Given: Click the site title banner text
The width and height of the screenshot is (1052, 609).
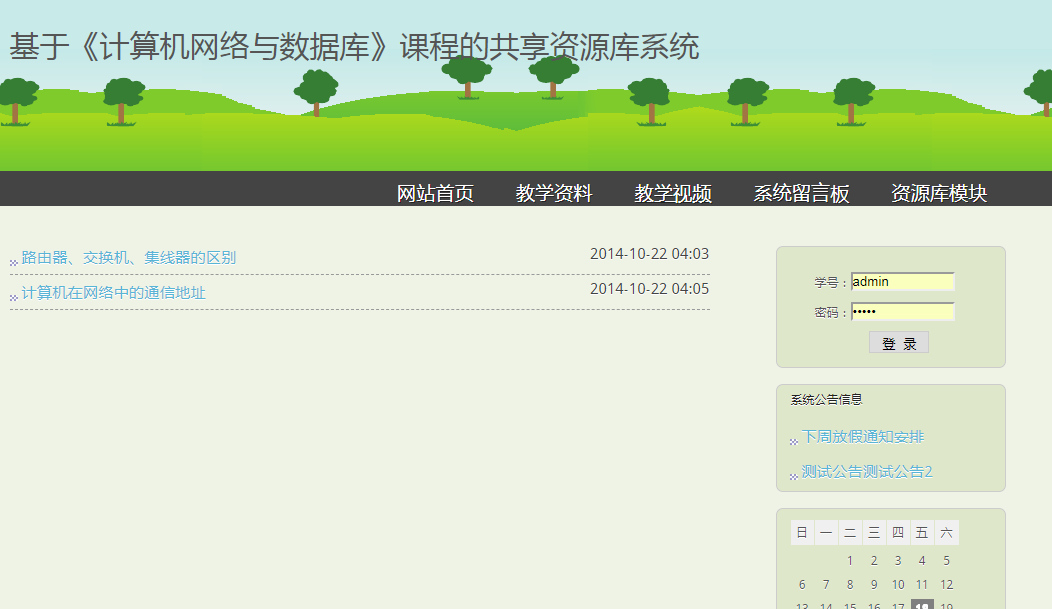Looking at the screenshot, I should [x=355, y=43].
